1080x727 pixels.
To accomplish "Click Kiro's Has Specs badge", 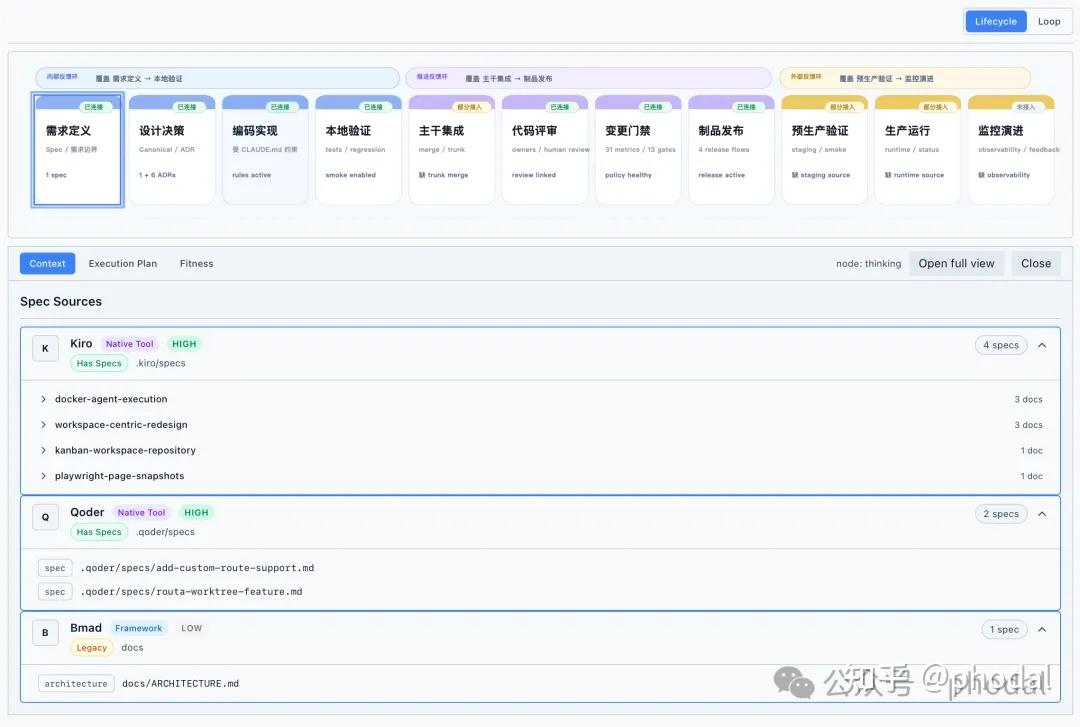I will [99, 363].
